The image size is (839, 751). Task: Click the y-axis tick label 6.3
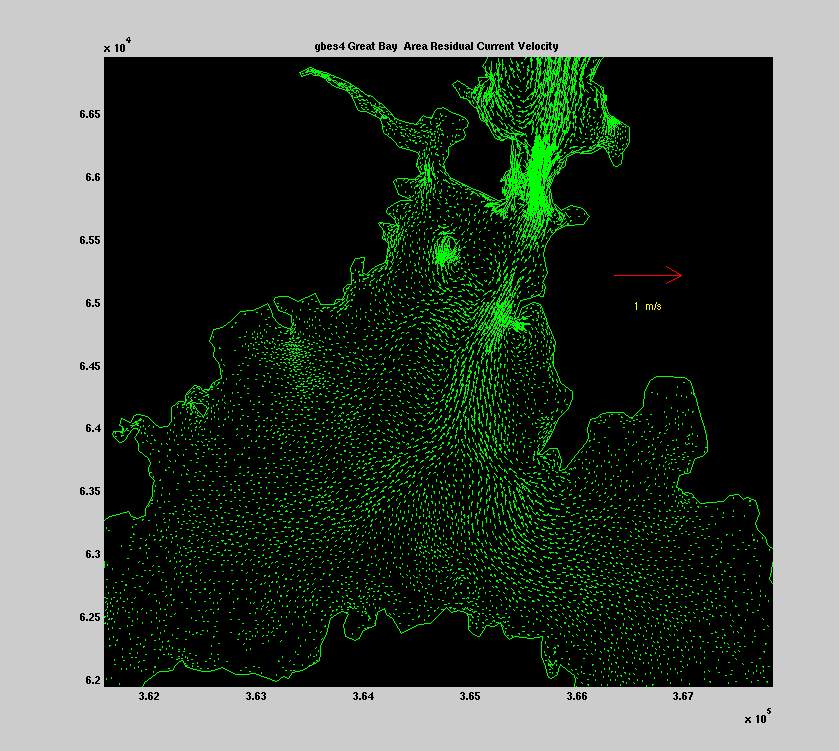click(93, 554)
